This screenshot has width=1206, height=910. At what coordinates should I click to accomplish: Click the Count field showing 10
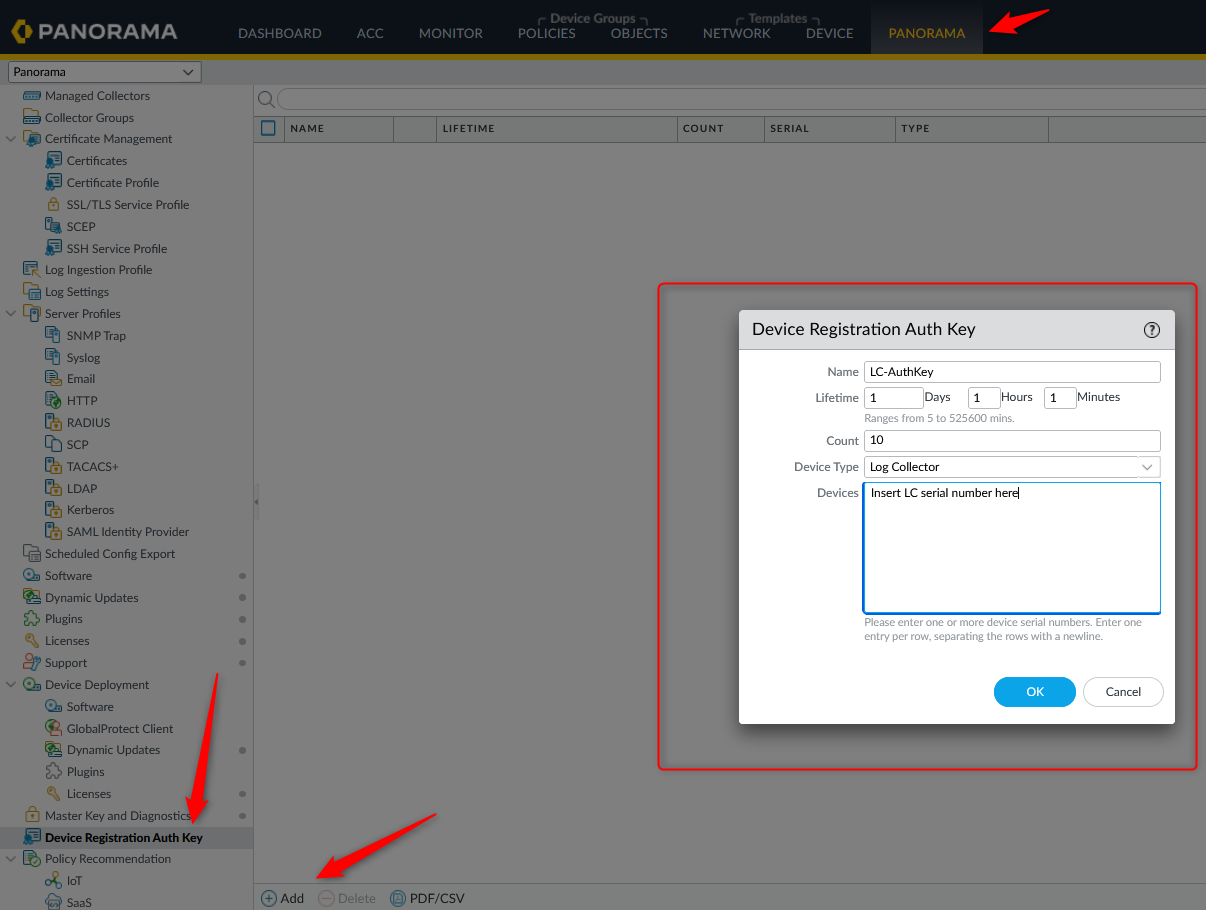(1012, 441)
